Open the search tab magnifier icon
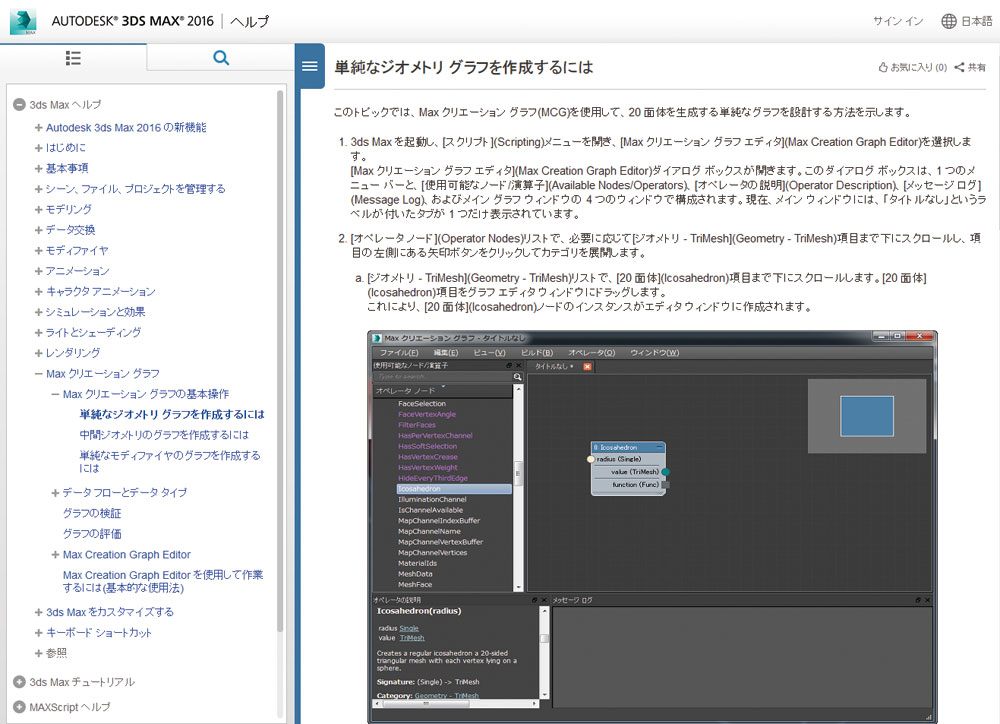The image size is (1000, 724). [221, 58]
